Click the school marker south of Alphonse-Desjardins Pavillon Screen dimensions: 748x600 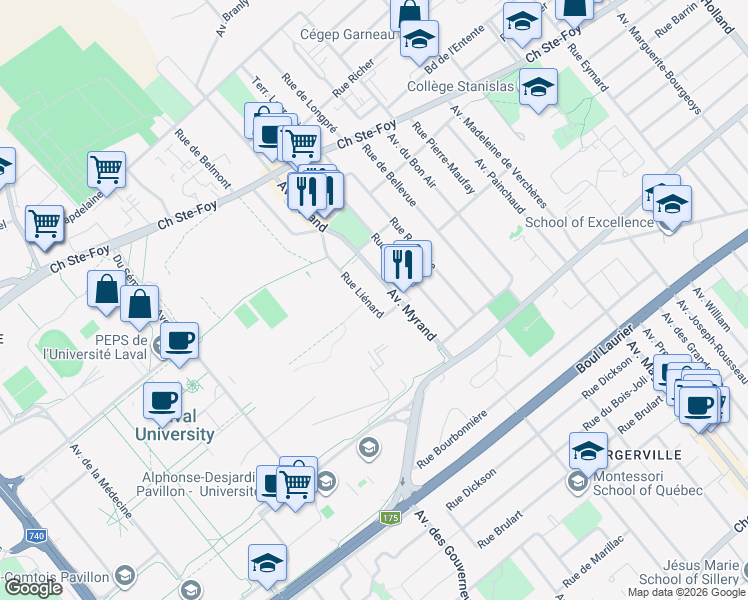pyautogui.click(x=267, y=563)
